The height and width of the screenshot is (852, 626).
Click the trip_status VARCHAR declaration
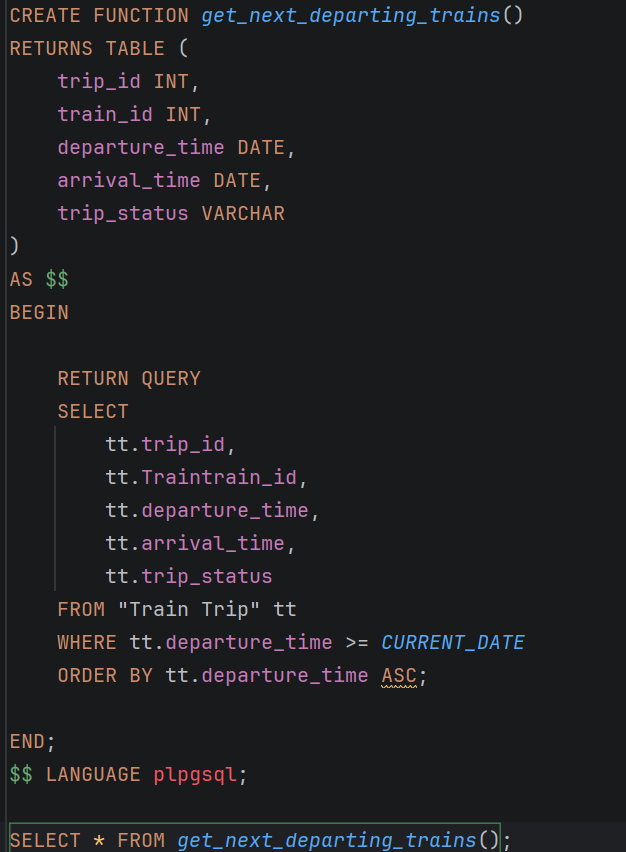pyautogui.click(x=171, y=214)
